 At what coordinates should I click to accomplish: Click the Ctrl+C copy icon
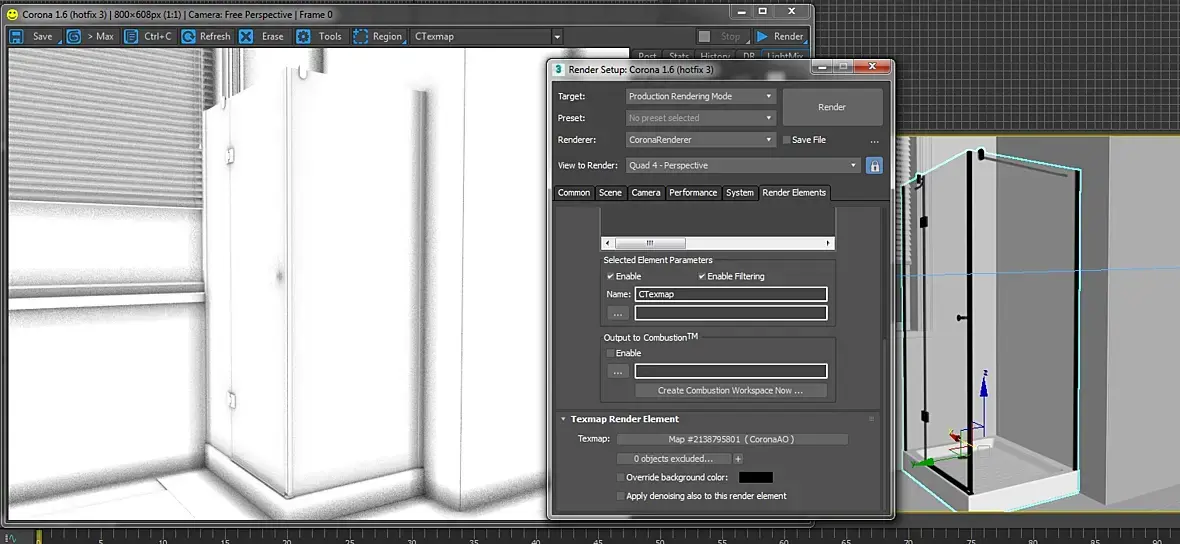point(131,36)
